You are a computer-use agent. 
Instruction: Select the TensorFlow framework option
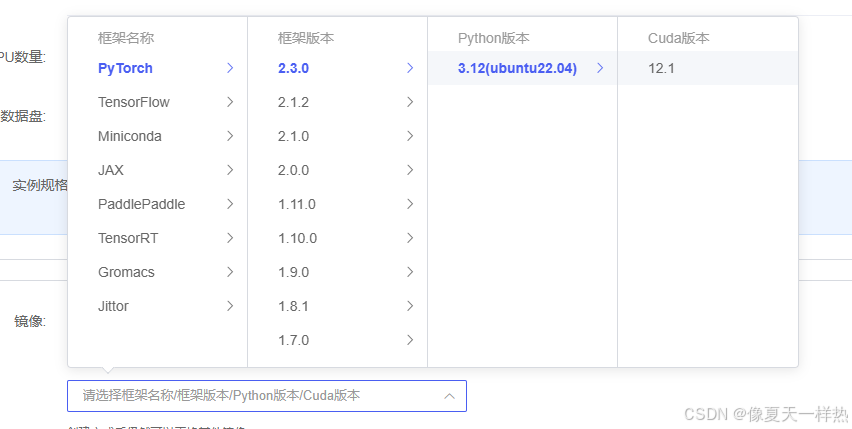point(158,102)
